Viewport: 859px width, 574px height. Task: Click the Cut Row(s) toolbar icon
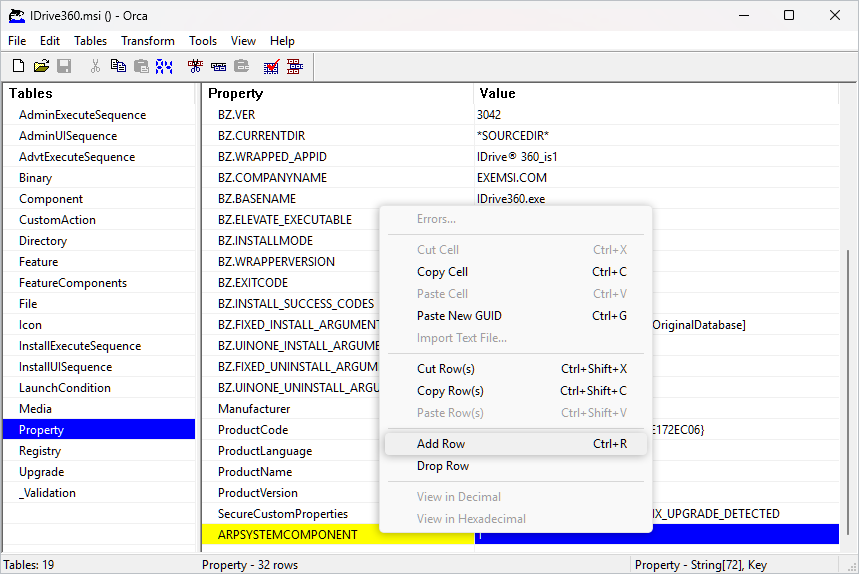pyautogui.click(x=196, y=66)
